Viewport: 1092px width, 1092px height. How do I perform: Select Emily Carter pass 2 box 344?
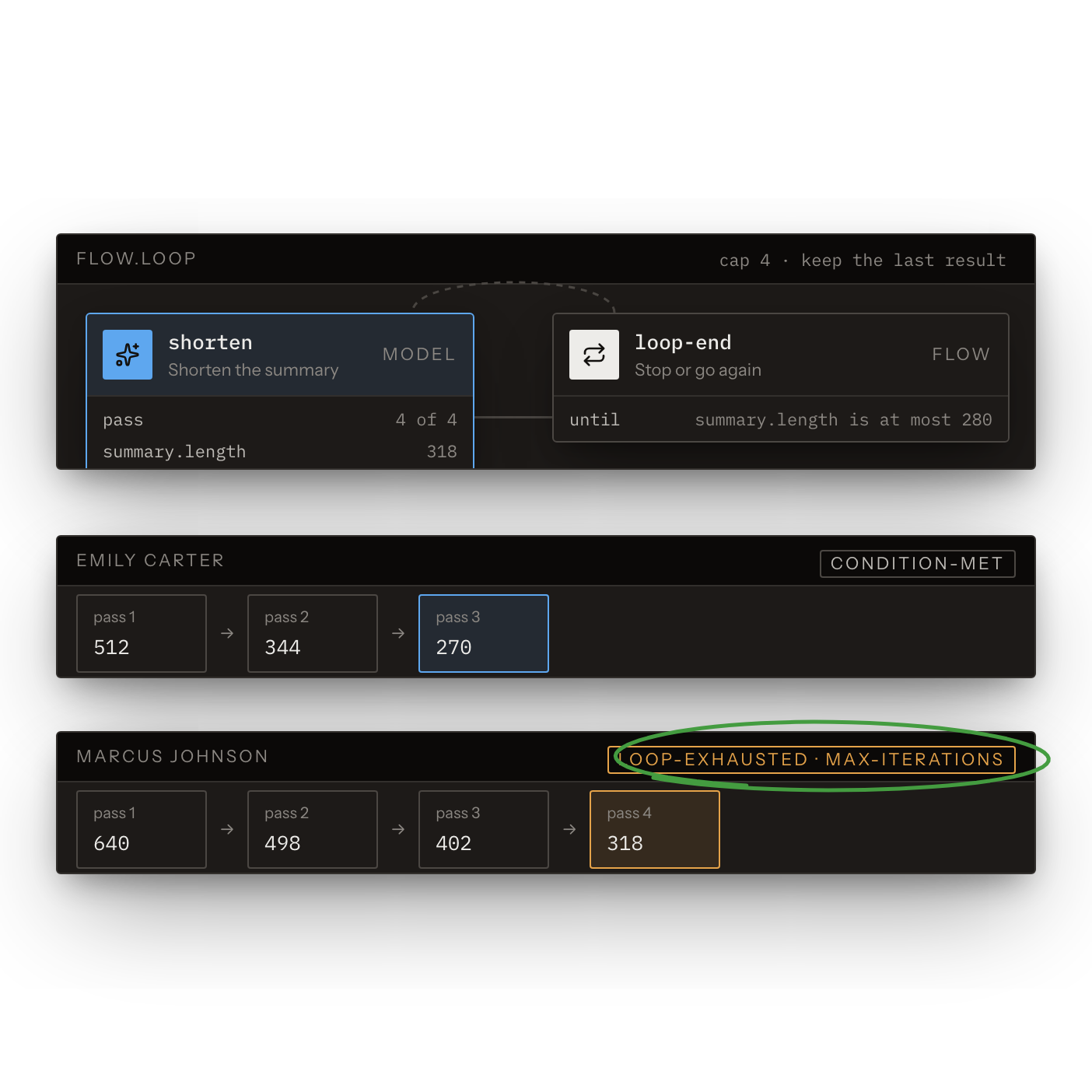pos(313,633)
